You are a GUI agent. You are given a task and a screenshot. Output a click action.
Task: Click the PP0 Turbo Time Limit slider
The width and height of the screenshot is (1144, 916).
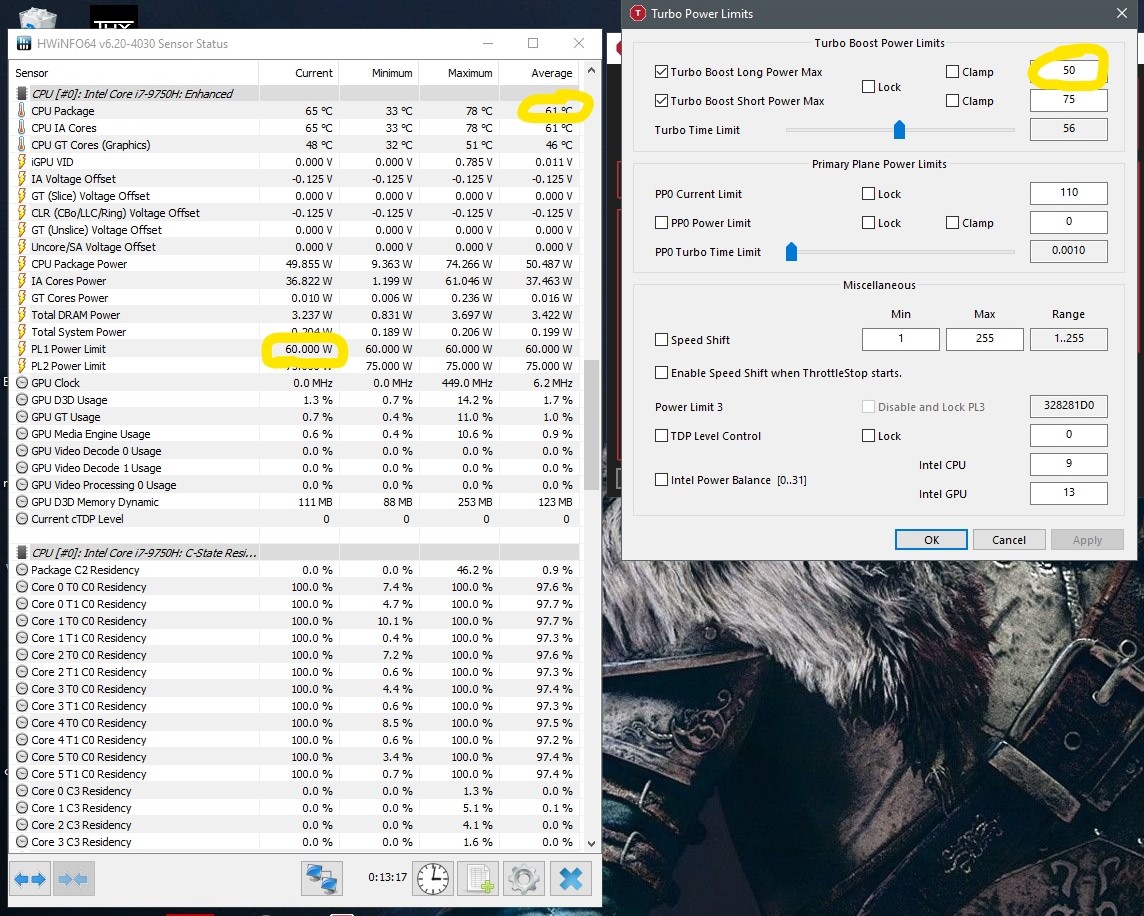pos(792,252)
